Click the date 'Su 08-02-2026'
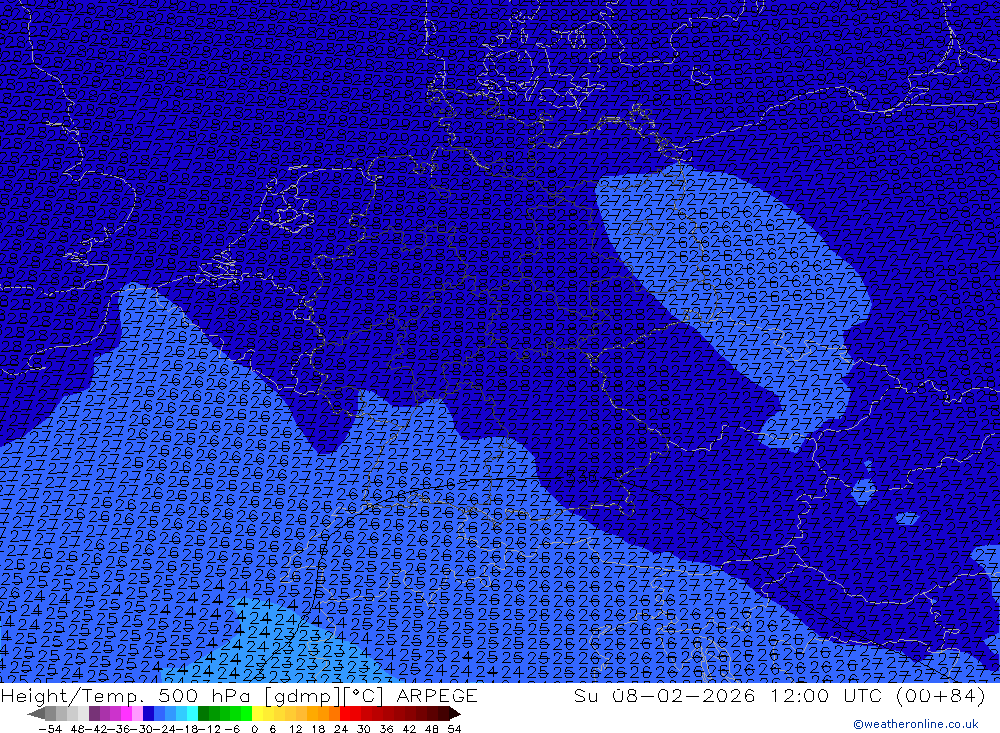The height and width of the screenshot is (733, 1000). pos(665,695)
